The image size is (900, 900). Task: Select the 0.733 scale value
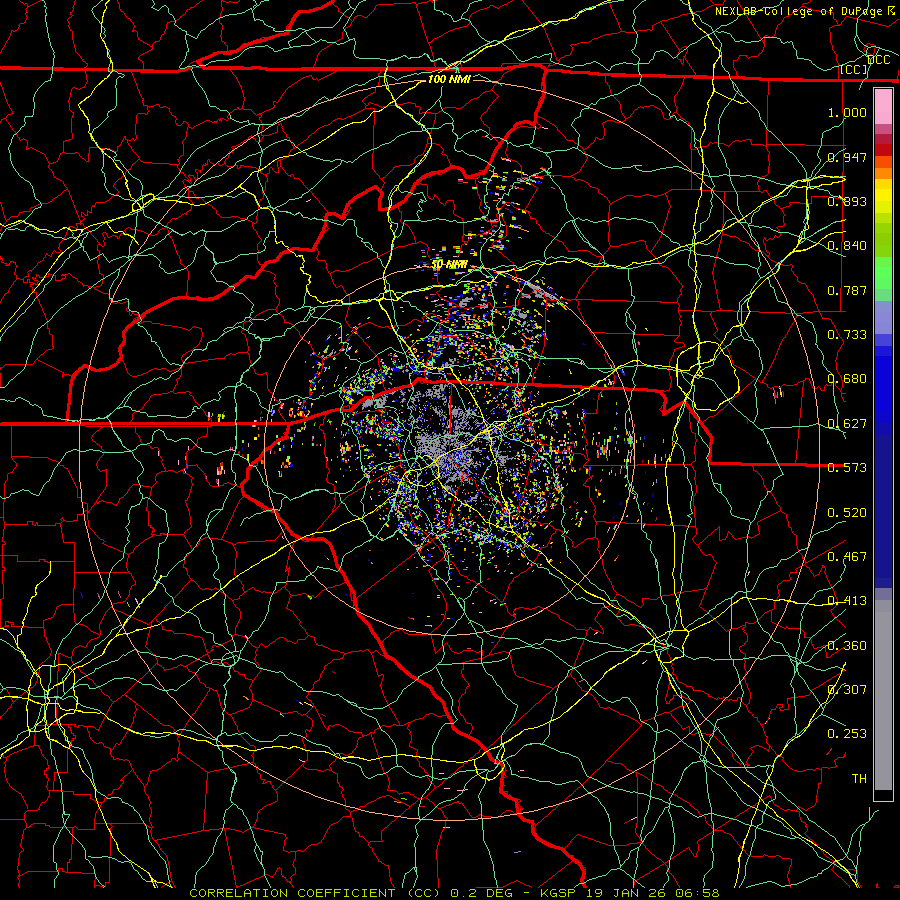(847, 335)
